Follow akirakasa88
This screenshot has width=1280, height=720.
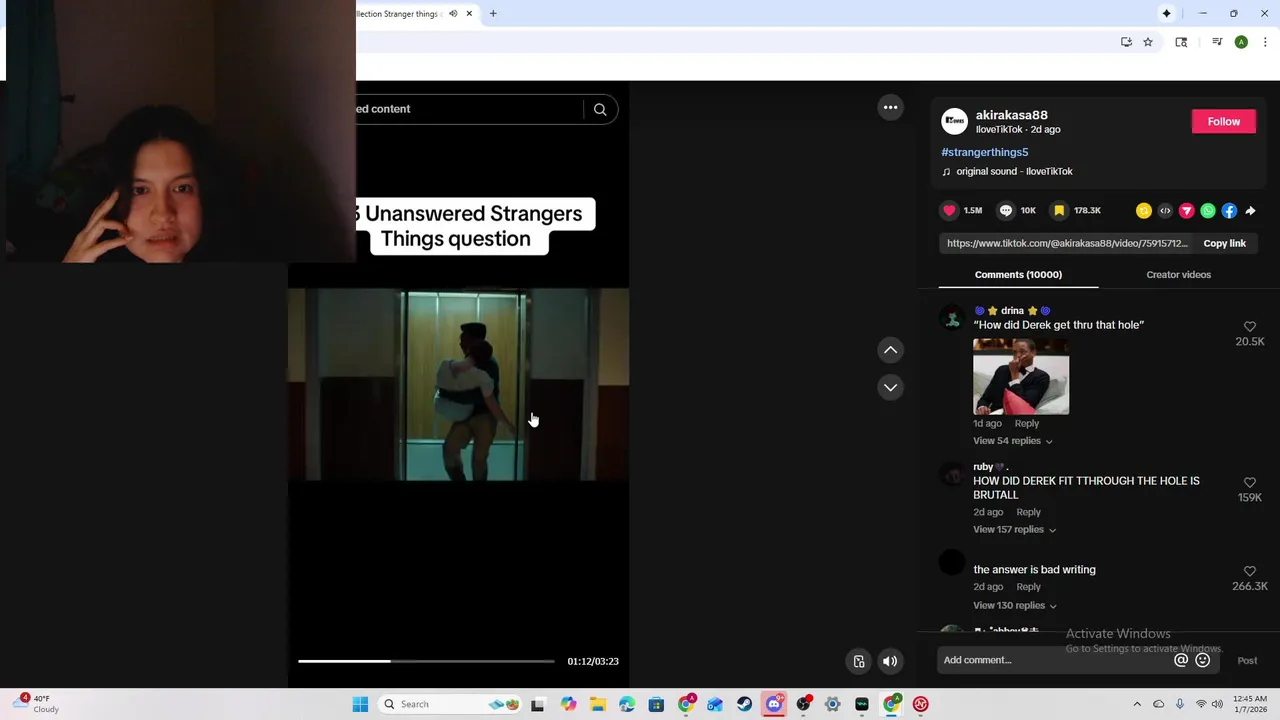1223,121
